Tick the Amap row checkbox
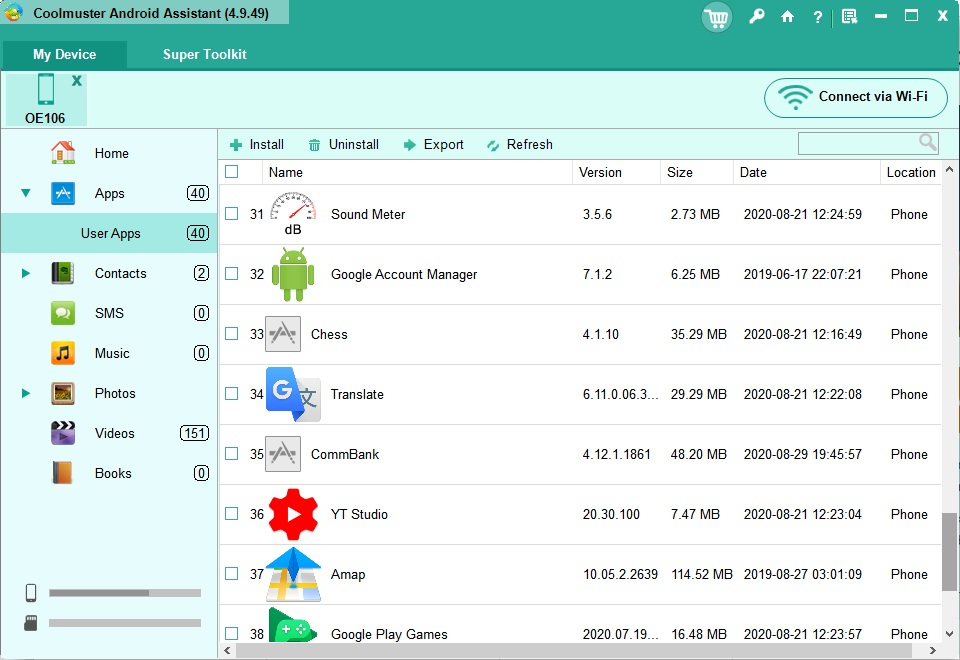Image resolution: width=960 pixels, height=660 pixels. pyautogui.click(x=231, y=574)
